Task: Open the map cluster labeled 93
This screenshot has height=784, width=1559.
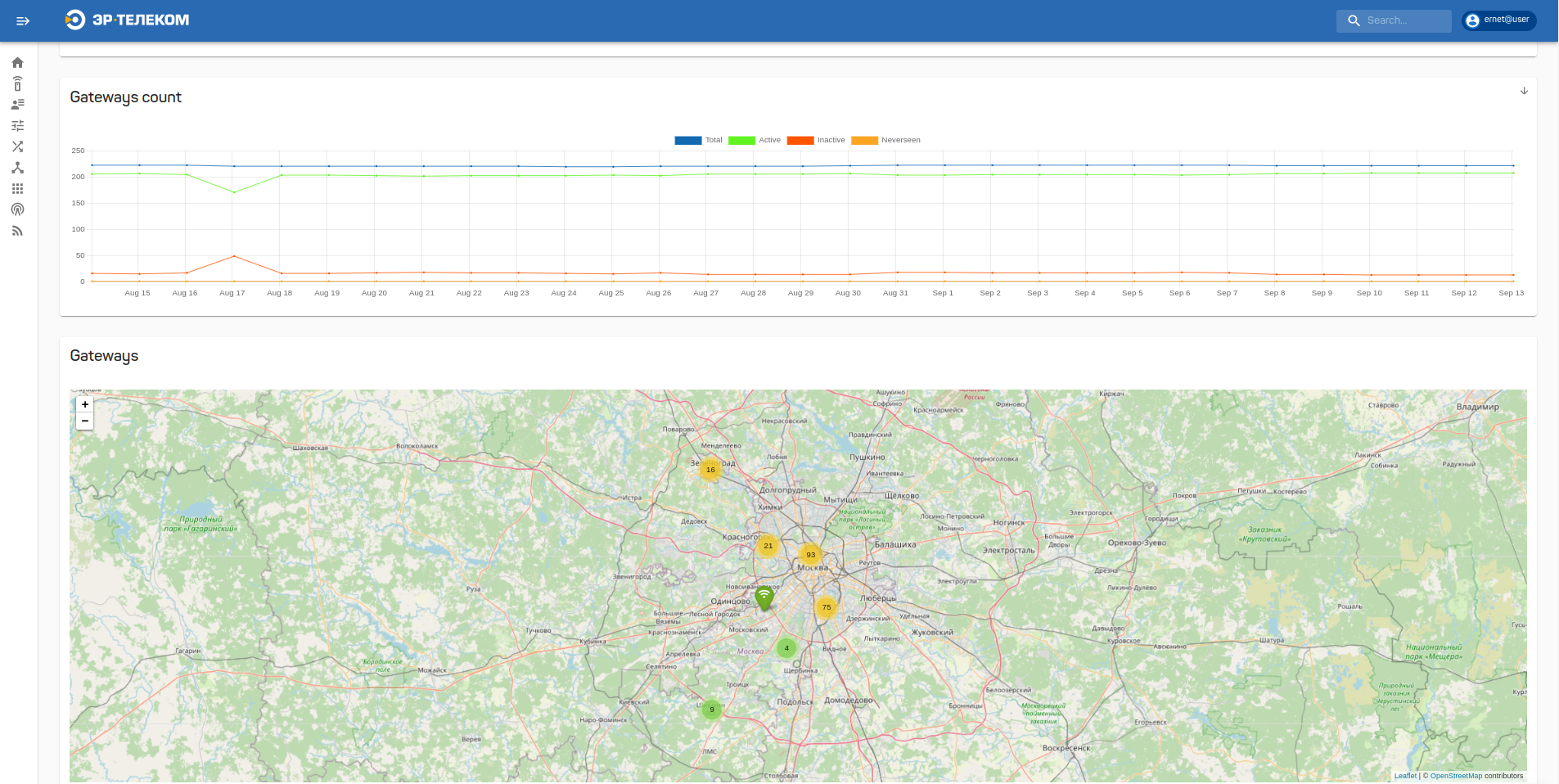Action: click(810, 554)
